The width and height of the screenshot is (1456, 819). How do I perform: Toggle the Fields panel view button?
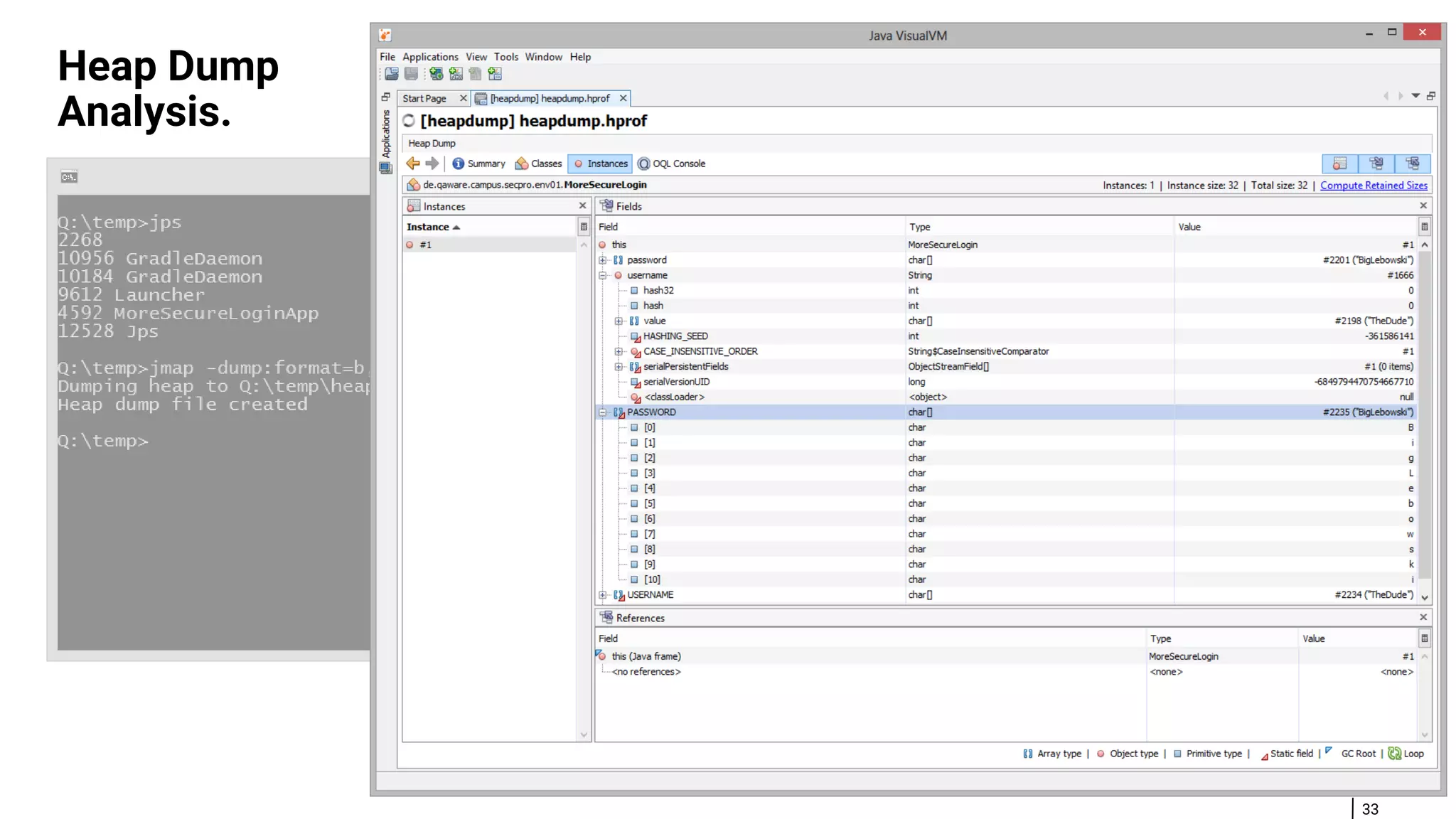(1376, 164)
